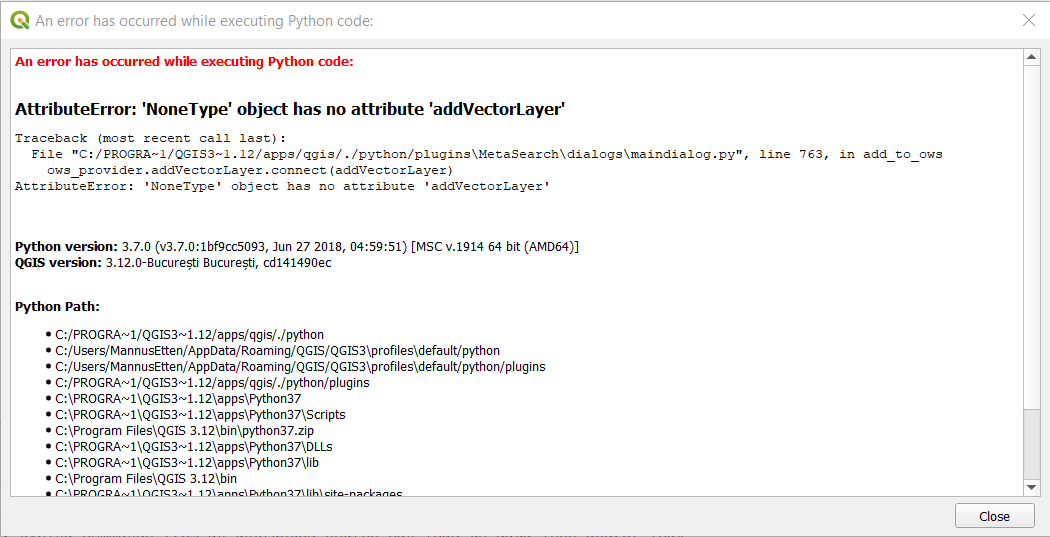Click path ending in 'Python37\lib'

pos(187,463)
